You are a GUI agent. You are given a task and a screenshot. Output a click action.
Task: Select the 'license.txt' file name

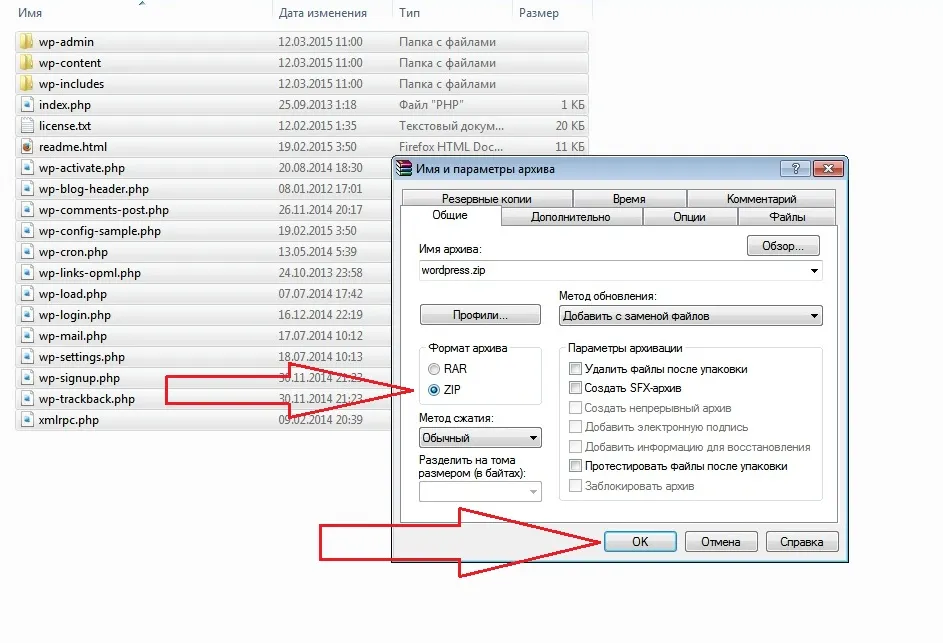coord(65,126)
